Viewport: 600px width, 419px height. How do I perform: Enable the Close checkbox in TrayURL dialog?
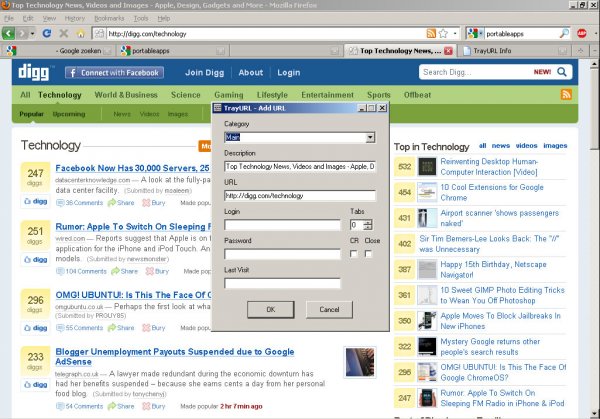tap(368, 254)
